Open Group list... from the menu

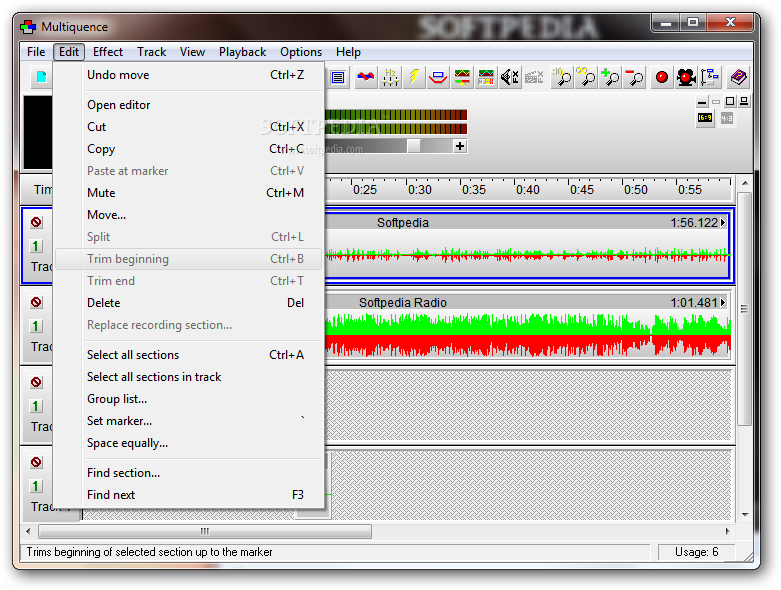tap(189, 399)
